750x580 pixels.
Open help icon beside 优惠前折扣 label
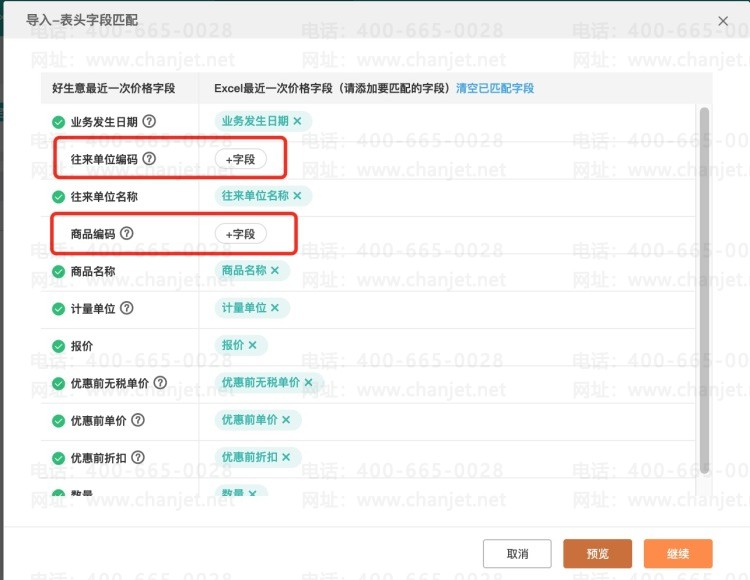[138, 458]
